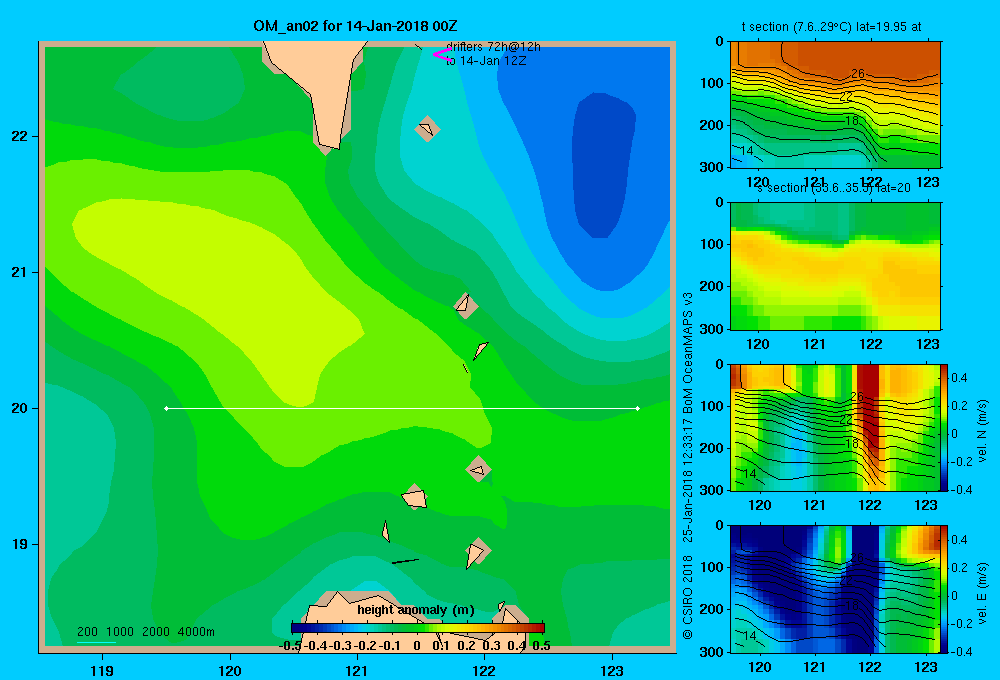Viewport: 1000px width, 680px height.
Task: Click the vel. E color scale bar
Action: 944,589
